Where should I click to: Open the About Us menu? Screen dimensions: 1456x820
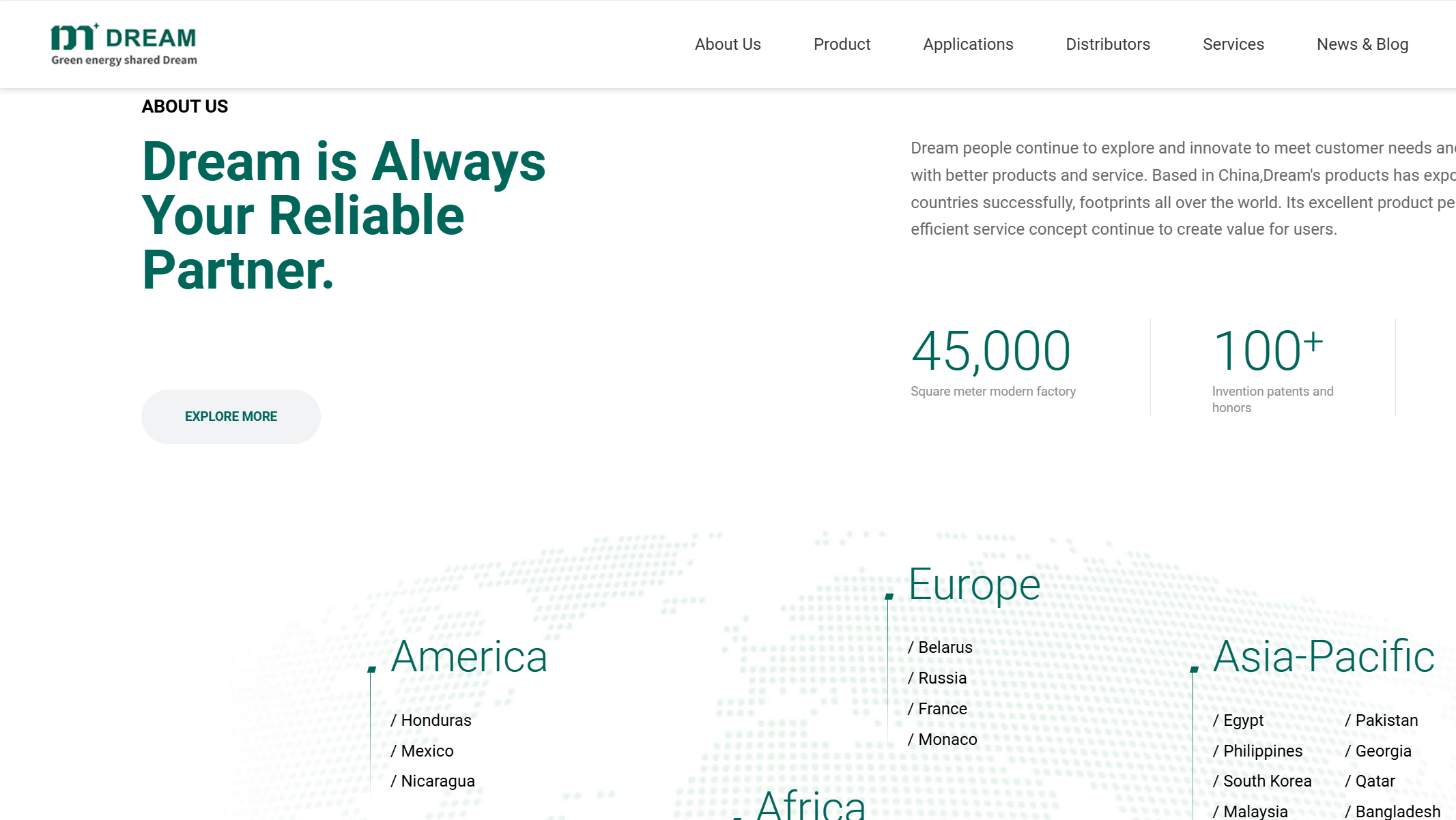pos(728,44)
